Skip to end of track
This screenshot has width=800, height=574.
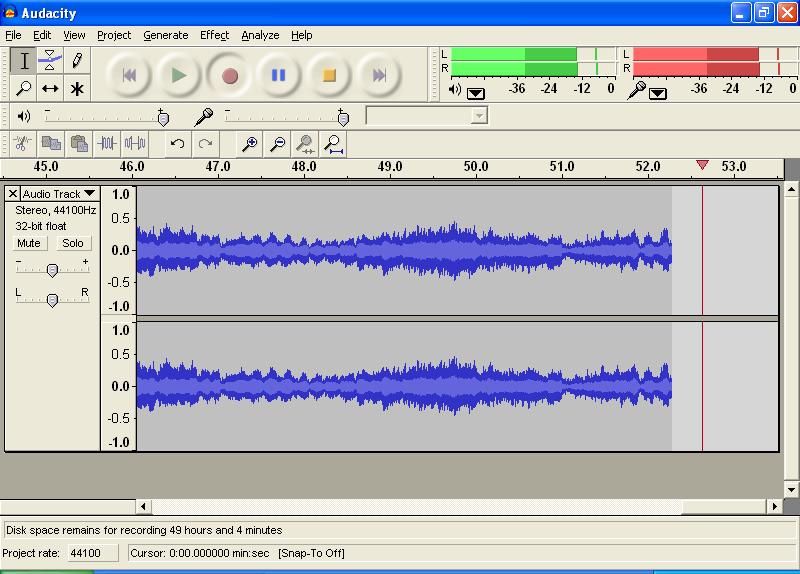tap(379, 76)
